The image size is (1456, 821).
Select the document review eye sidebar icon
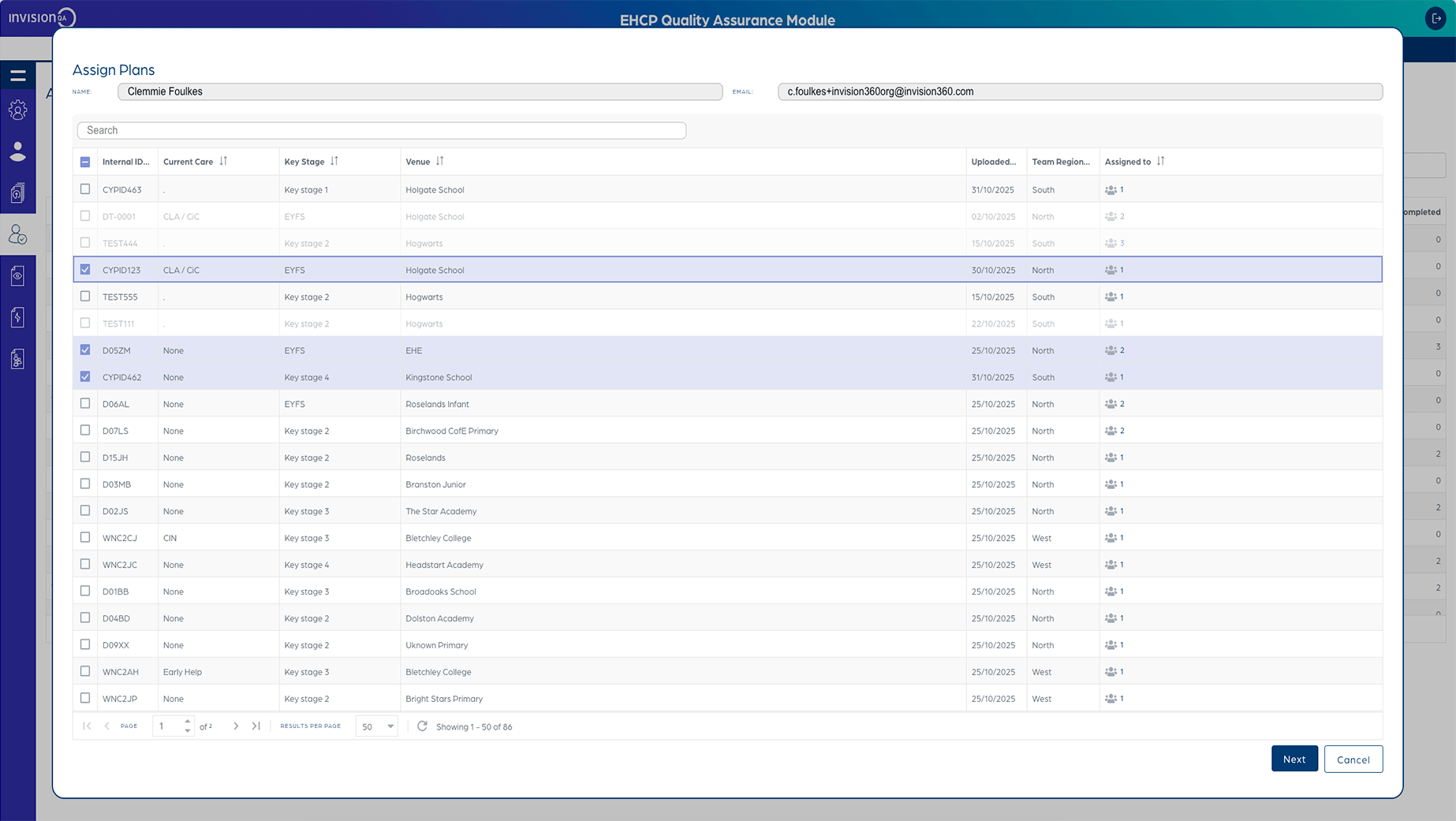coord(18,275)
